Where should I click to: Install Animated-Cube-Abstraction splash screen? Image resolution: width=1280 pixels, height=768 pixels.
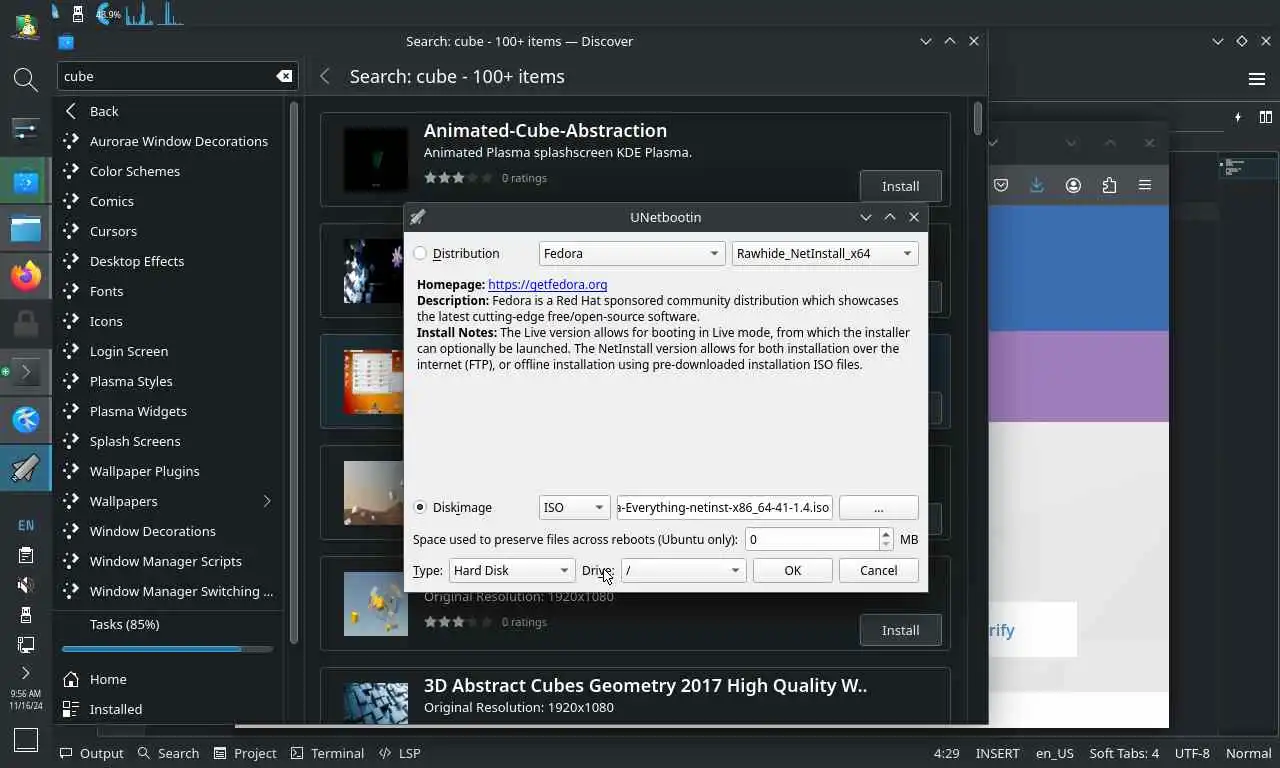coord(900,186)
